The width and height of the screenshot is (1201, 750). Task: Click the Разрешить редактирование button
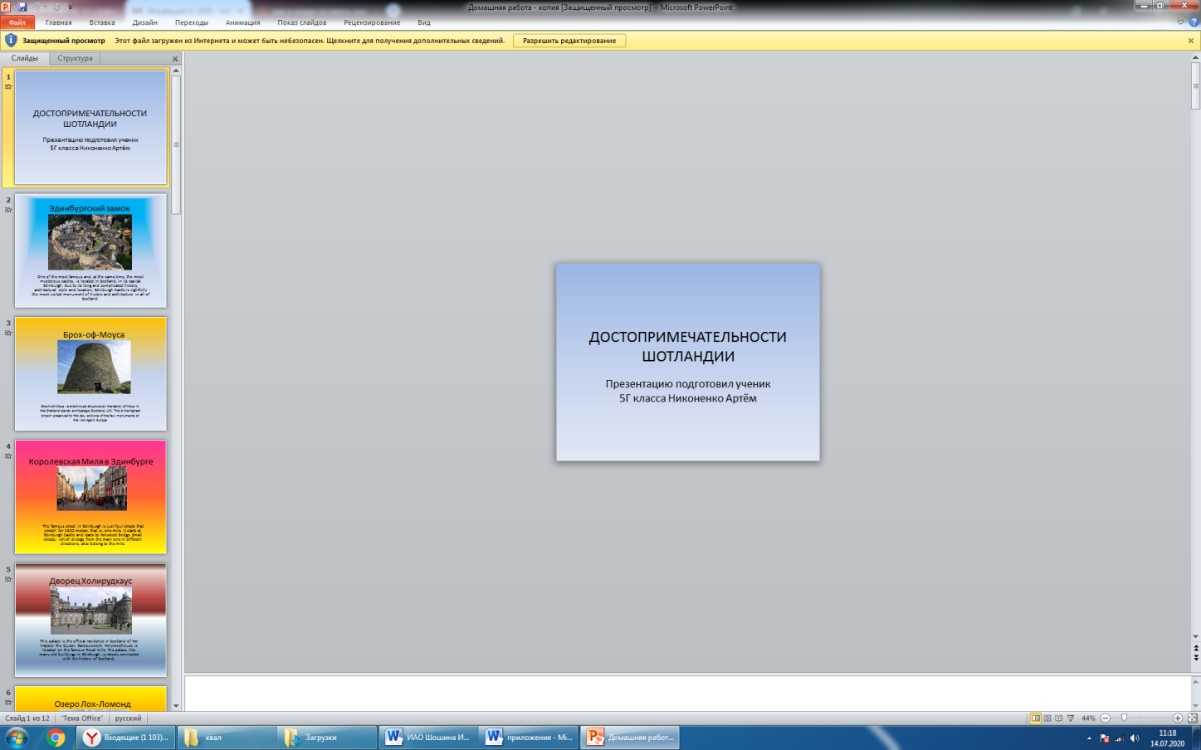point(570,41)
